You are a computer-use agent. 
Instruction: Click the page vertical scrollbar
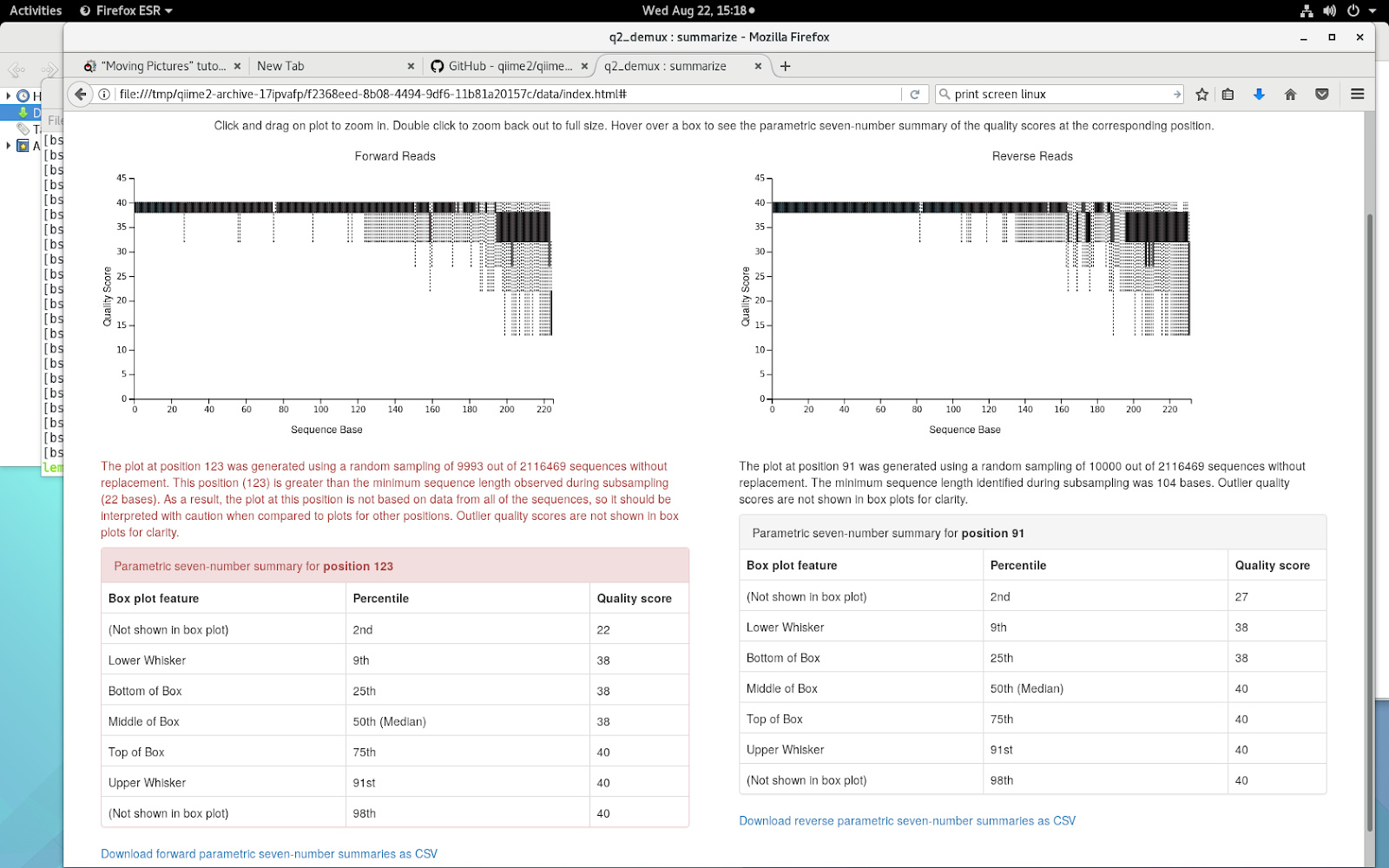point(1369,521)
